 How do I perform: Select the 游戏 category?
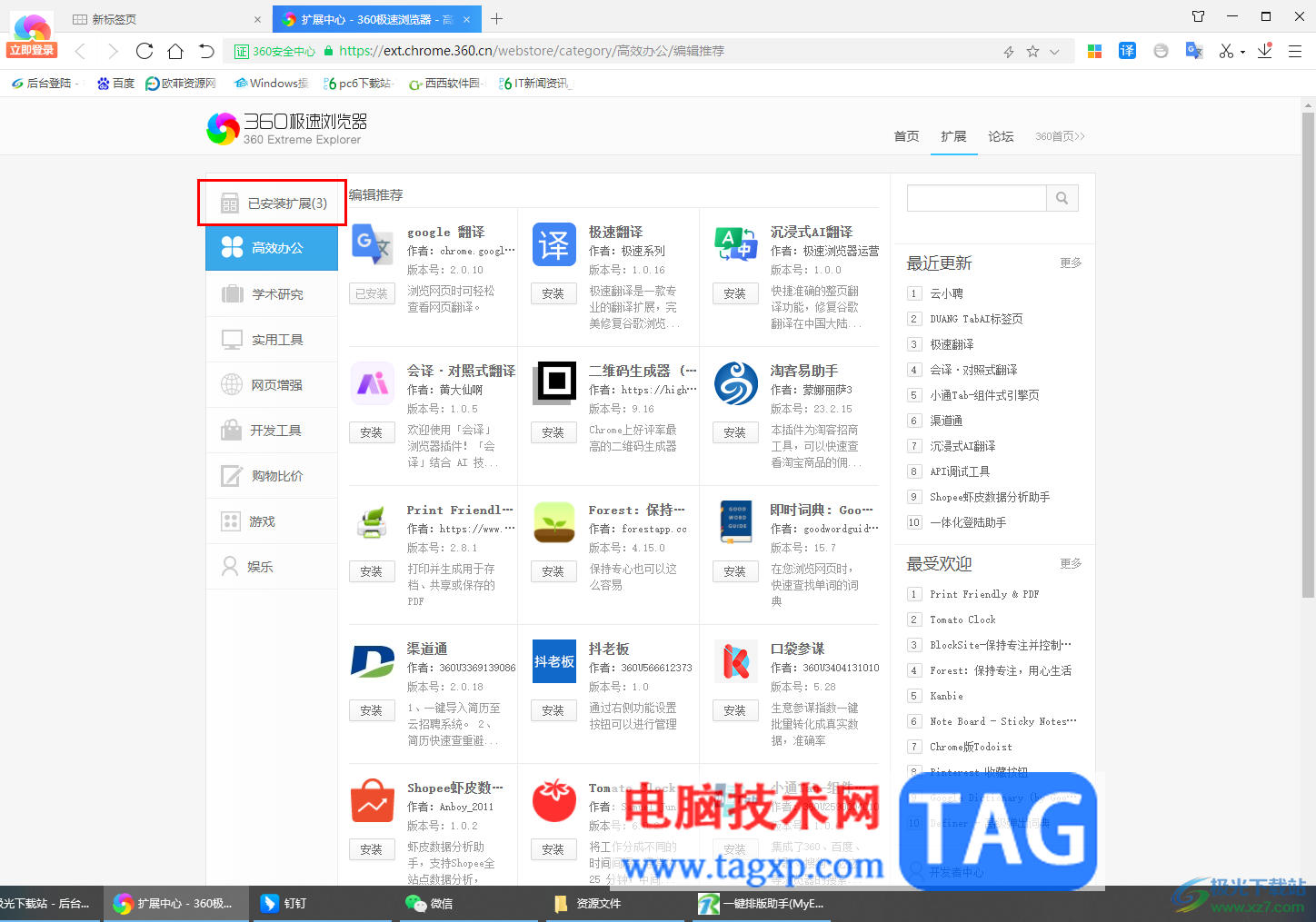click(272, 521)
